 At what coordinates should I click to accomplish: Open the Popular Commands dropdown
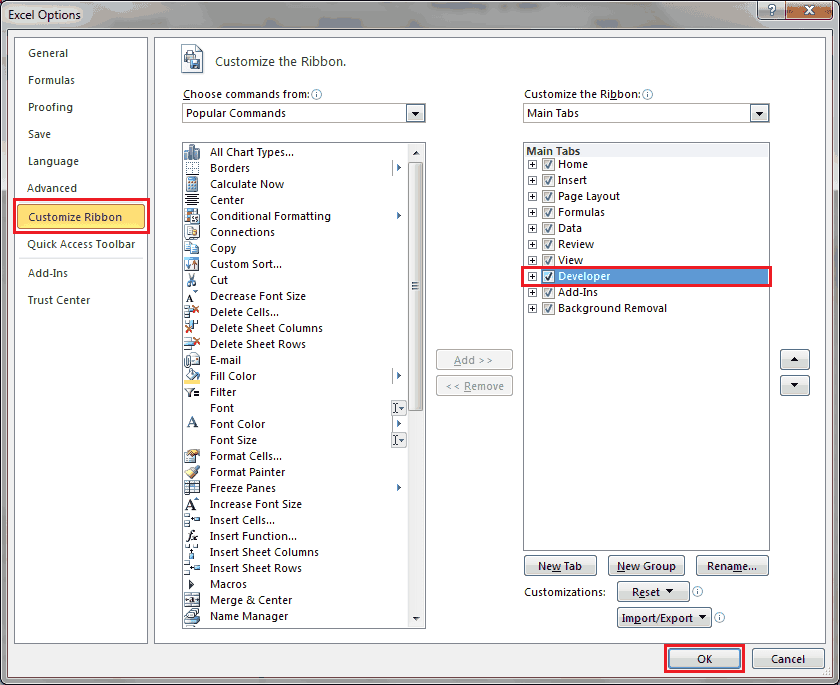point(415,113)
